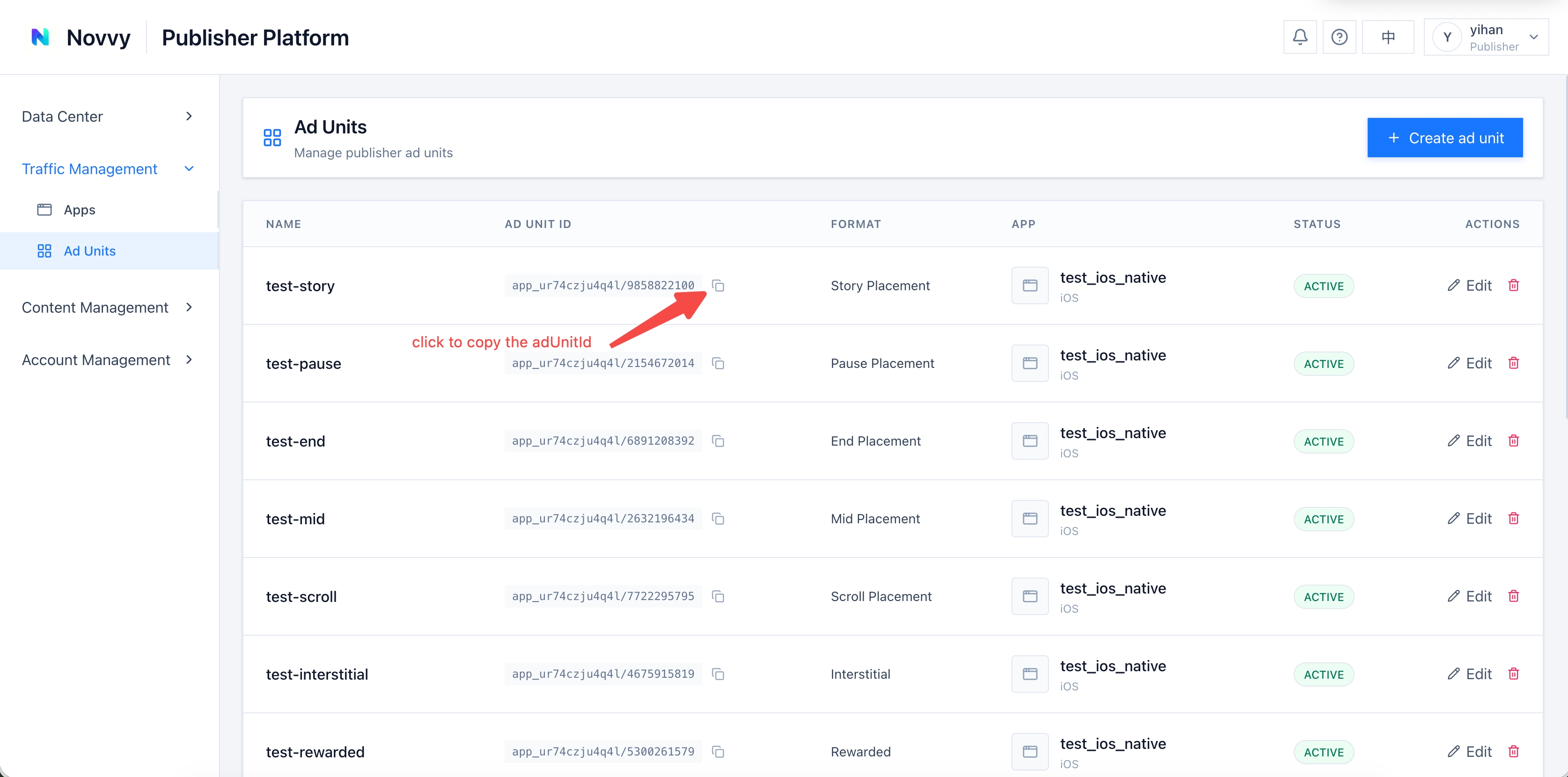
Task: Switch language with the 中 button
Action: (1388, 37)
